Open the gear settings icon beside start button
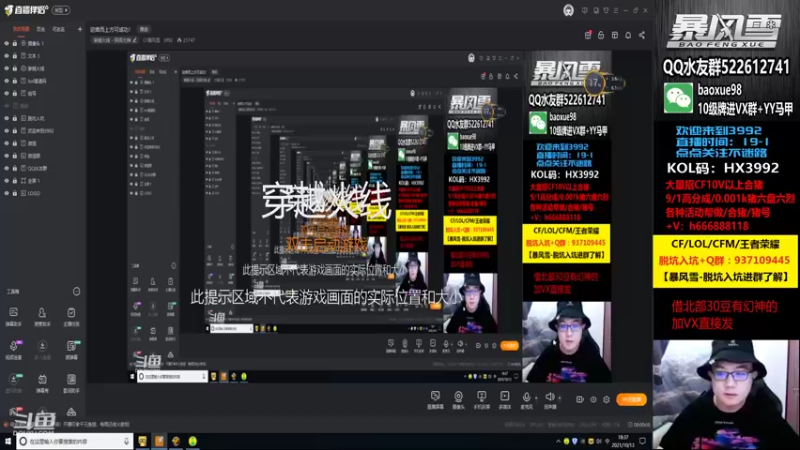 pyautogui.click(x=606, y=399)
